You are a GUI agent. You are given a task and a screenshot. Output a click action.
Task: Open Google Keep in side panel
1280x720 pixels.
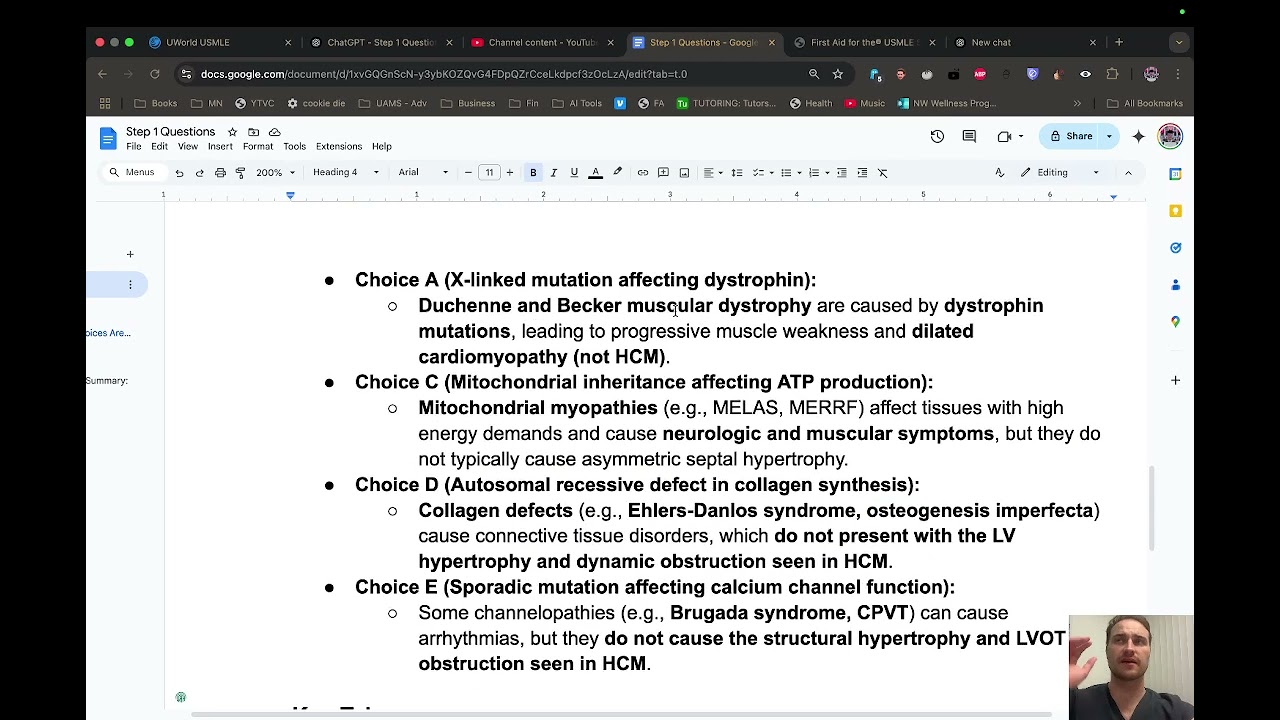click(x=1176, y=211)
